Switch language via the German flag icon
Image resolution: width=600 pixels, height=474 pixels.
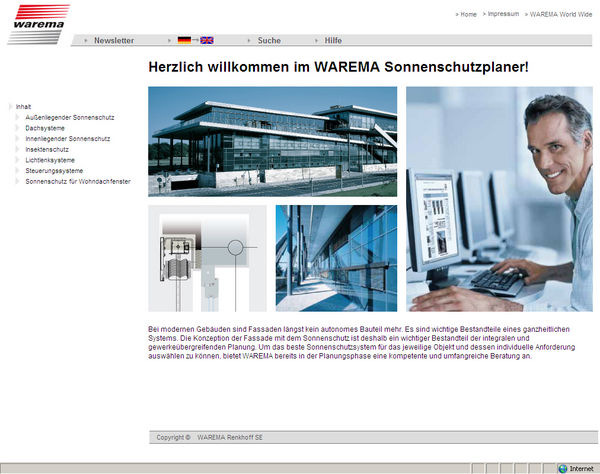184,40
